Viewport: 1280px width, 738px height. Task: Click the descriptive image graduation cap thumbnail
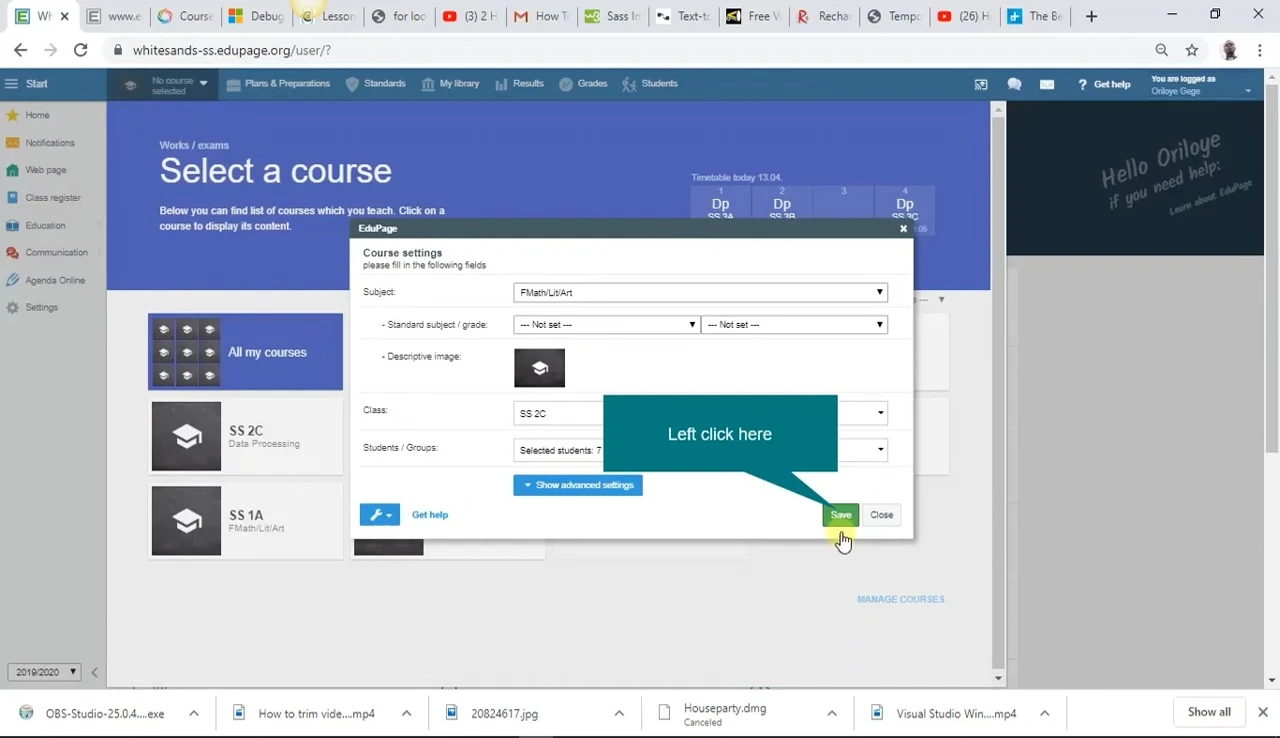539,368
